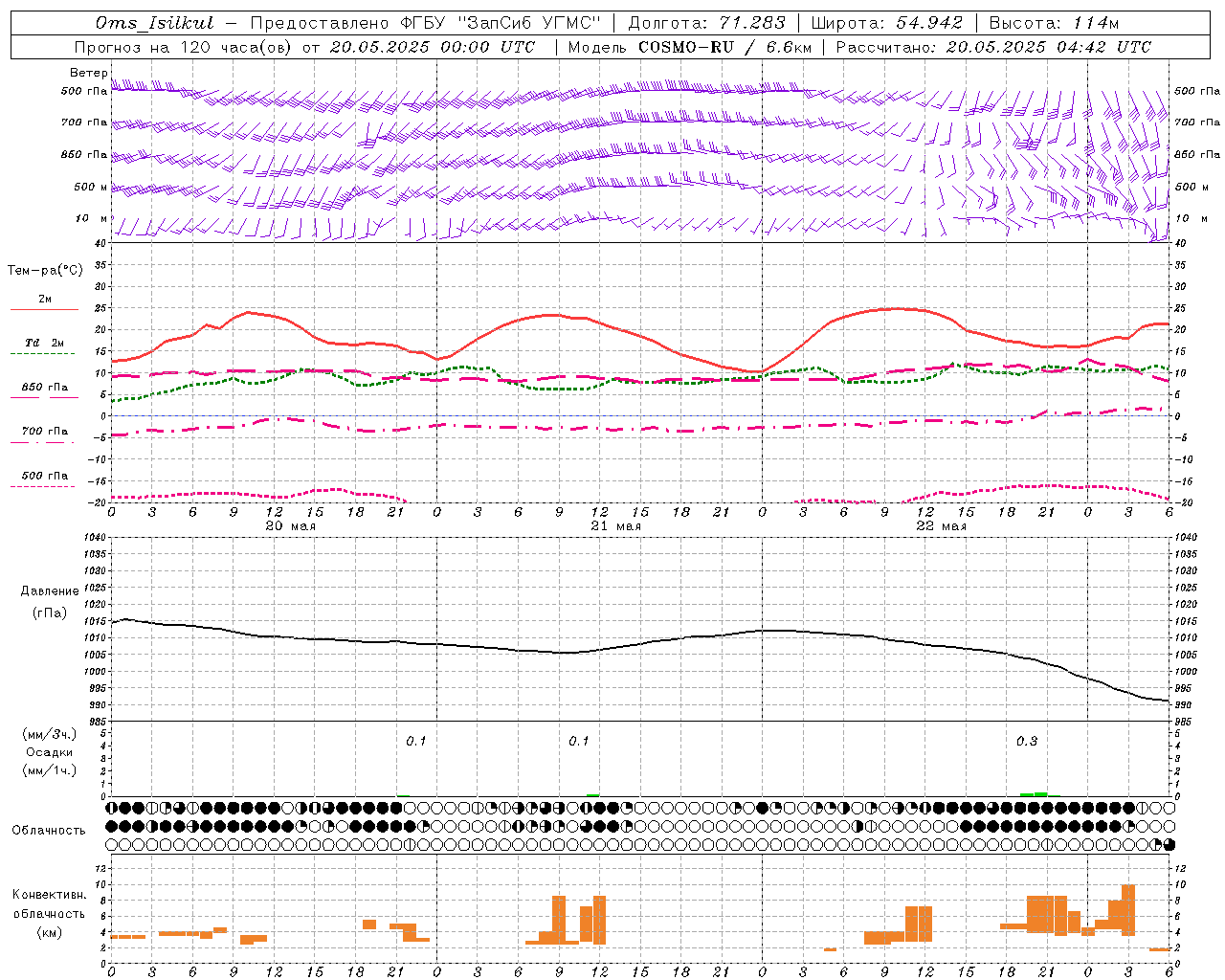
Task: Click the forecast start time "20.05.2025 00:00 UTC"
Action: pos(433,47)
